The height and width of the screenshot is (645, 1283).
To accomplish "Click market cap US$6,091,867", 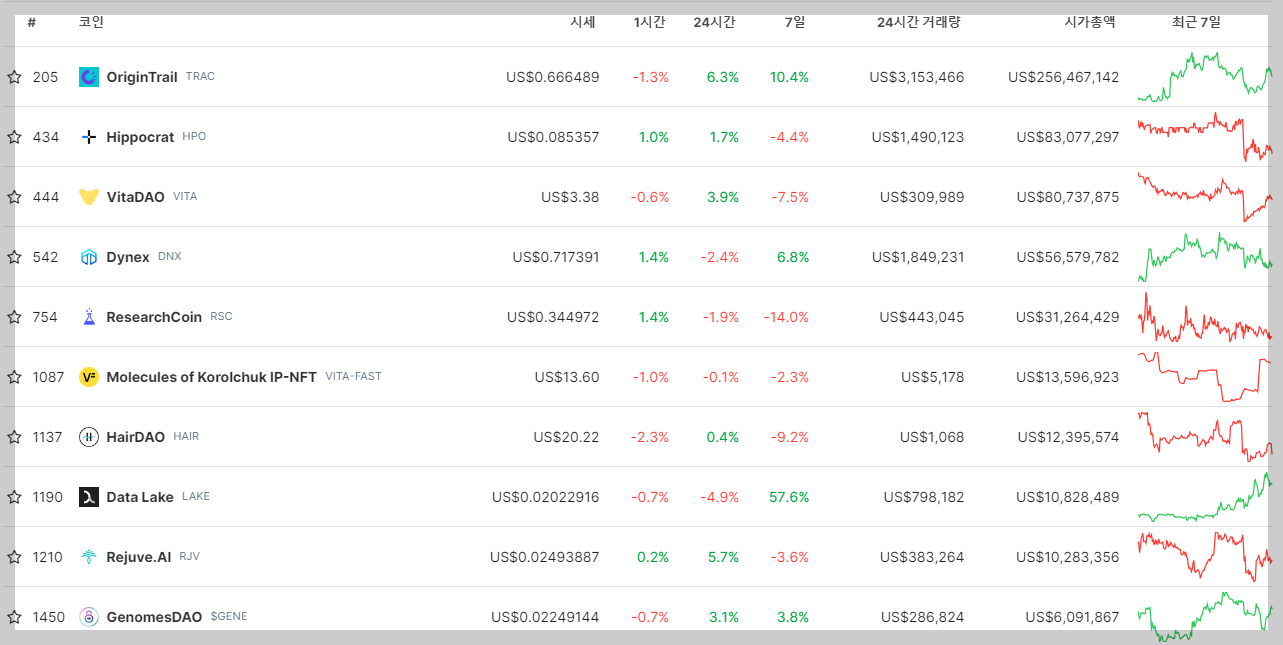I will tap(1072, 617).
